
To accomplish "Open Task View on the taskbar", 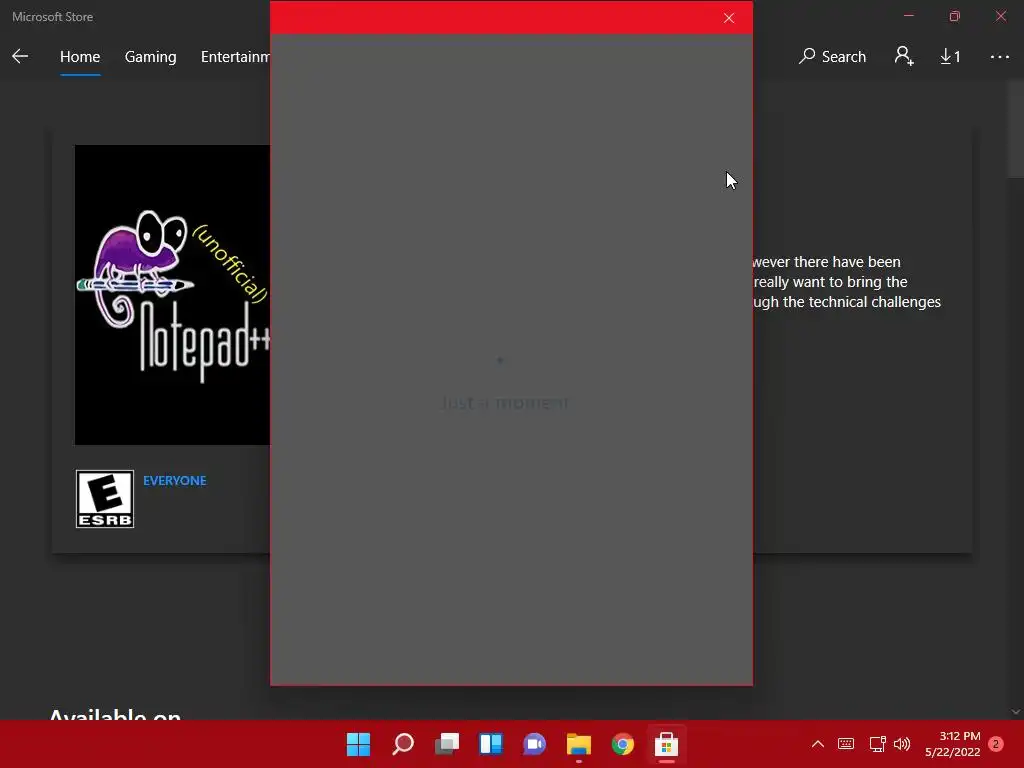I will click(447, 744).
